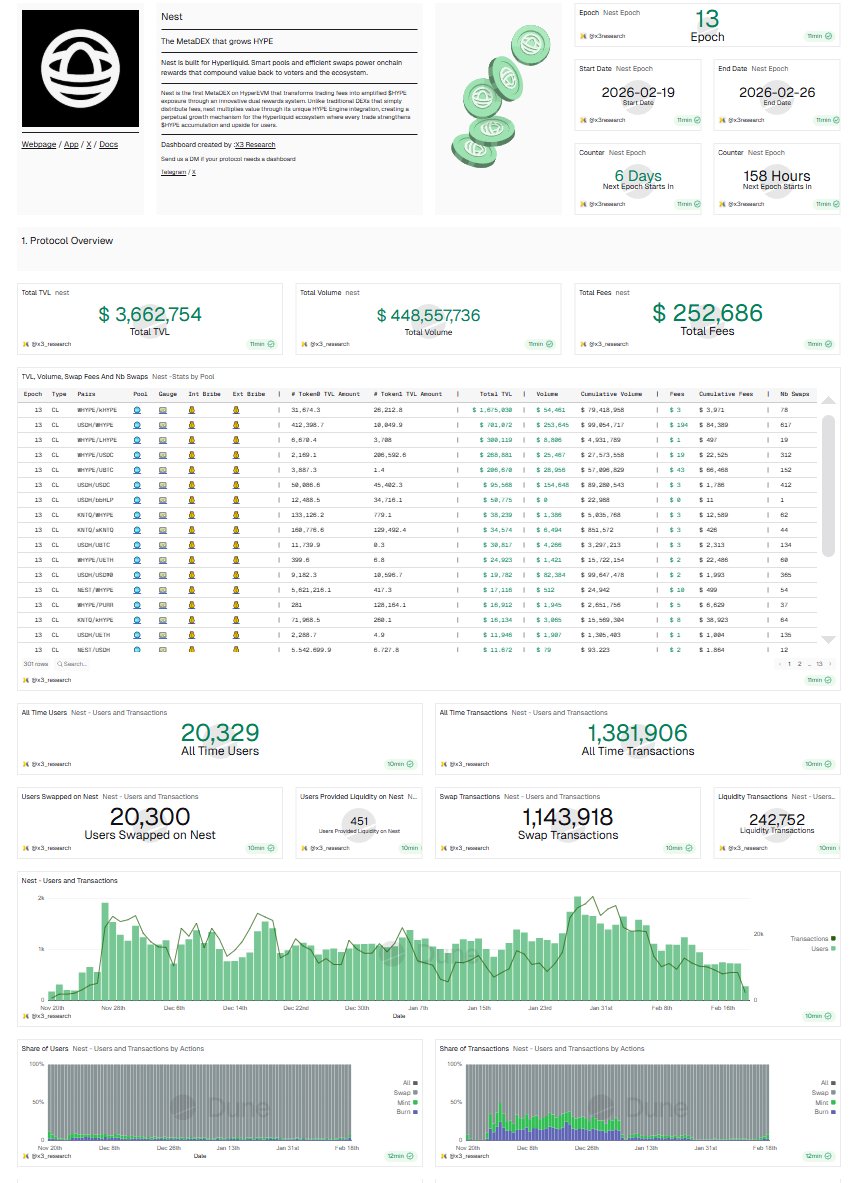Open the Ext Bribe icon for KNTQ/kHYPE row
This screenshot has height=1183, width=849.
click(x=236, y=620)
